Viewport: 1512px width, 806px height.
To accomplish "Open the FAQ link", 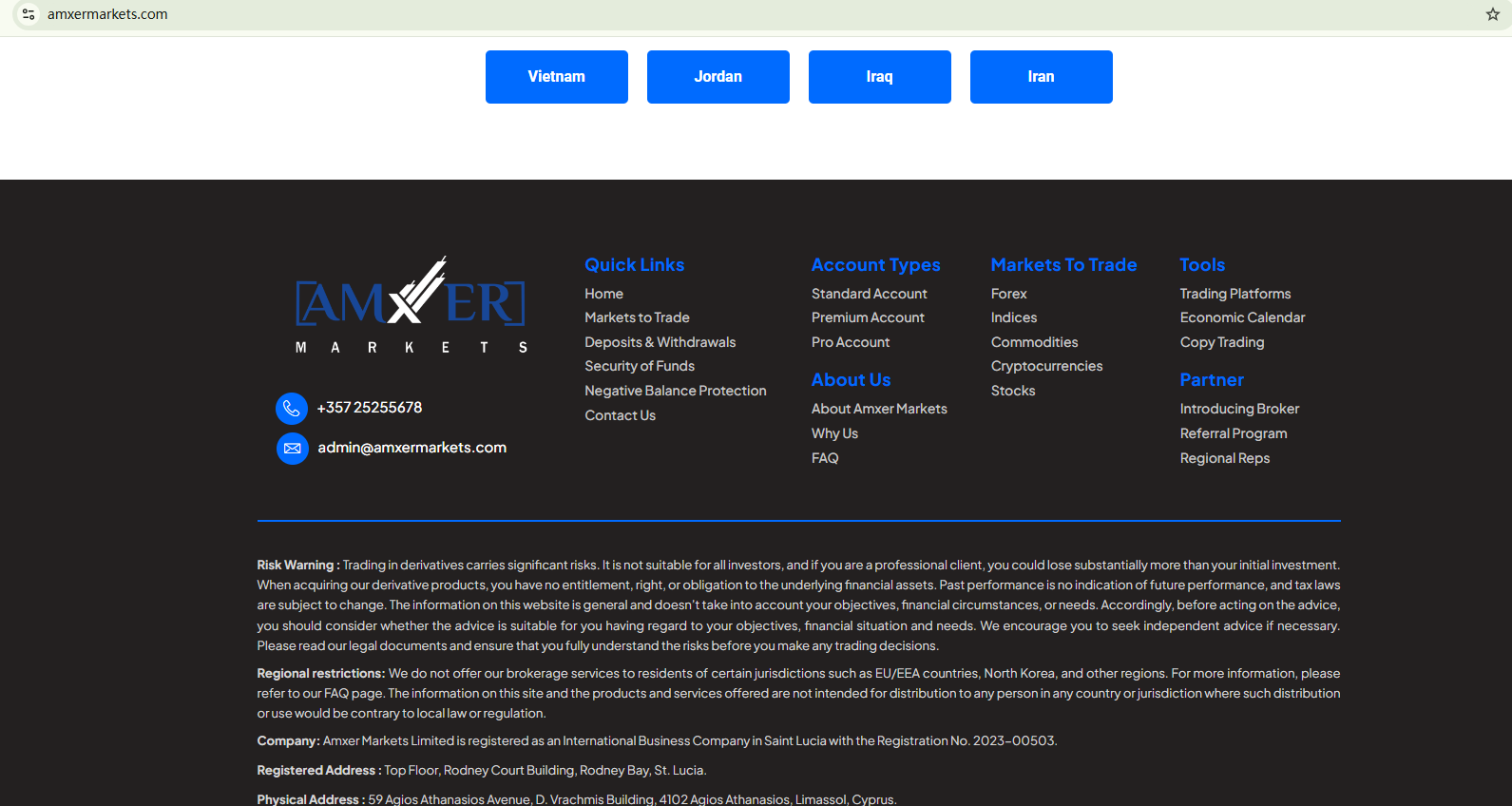I will click(825, 458).
